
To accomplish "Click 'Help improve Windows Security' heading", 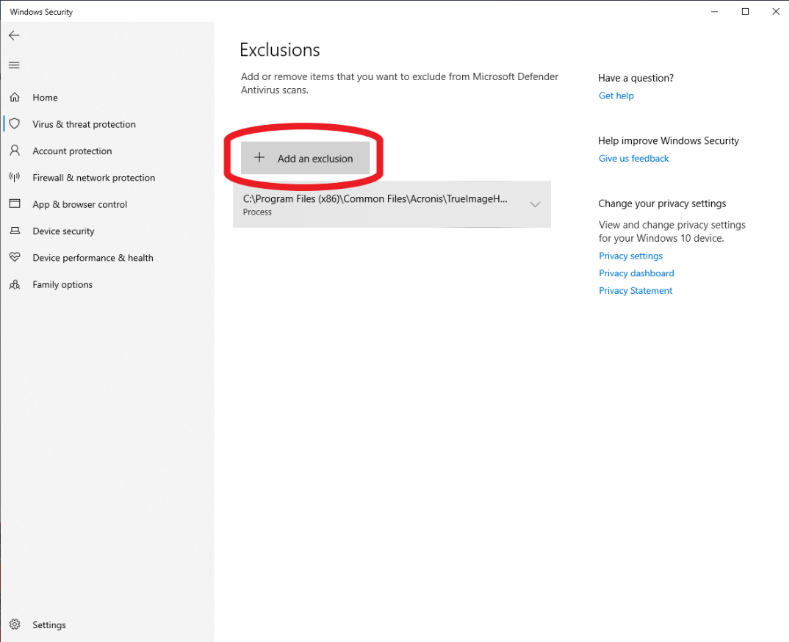I will [668, 141].
